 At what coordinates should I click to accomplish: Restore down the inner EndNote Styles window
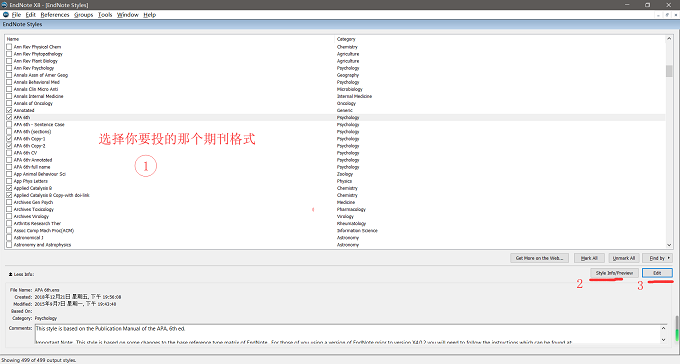(x=667, y=15)
